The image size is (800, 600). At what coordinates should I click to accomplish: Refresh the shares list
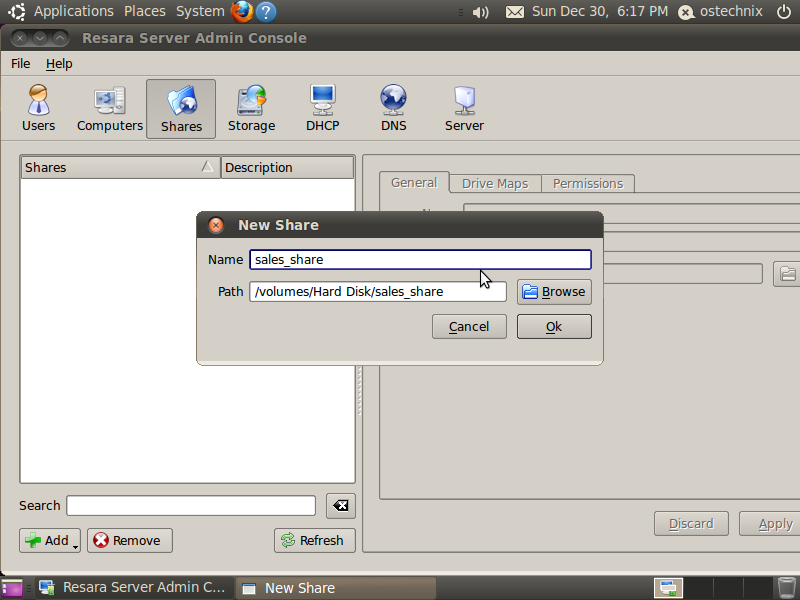[314, 540]
